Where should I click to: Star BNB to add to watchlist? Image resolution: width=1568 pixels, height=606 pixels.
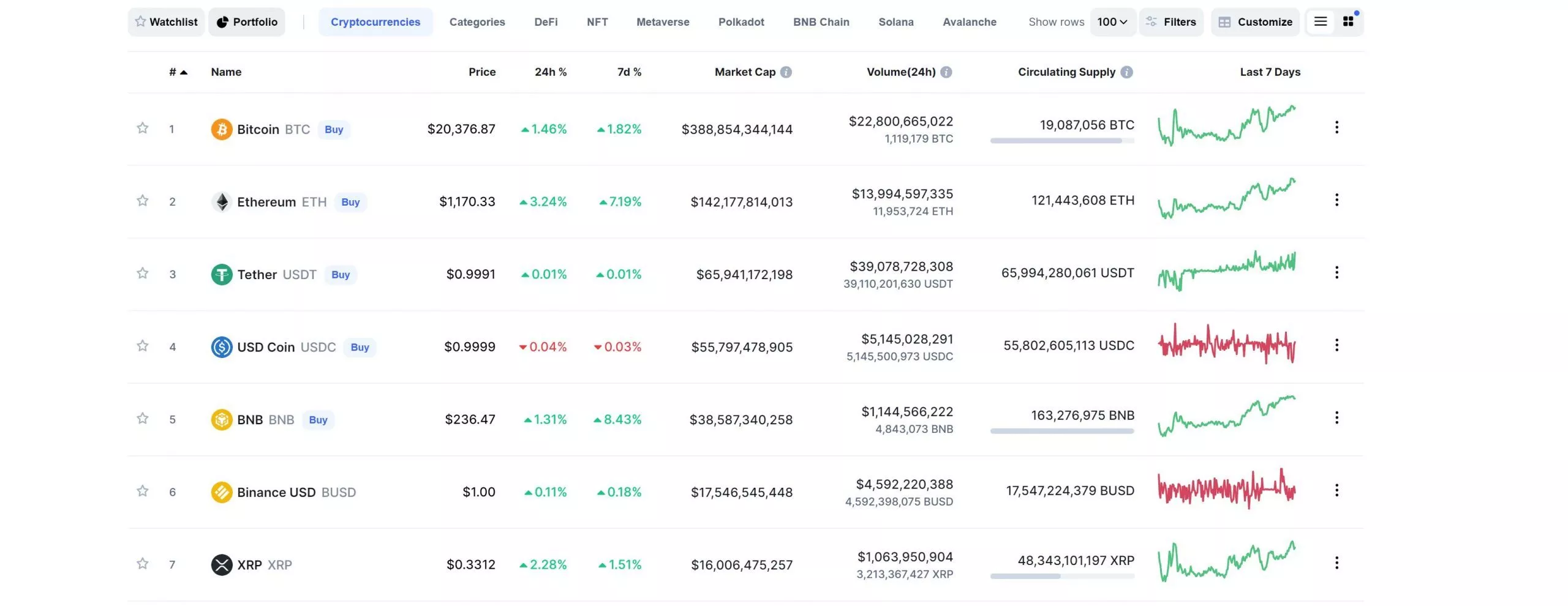coord(142,419)
